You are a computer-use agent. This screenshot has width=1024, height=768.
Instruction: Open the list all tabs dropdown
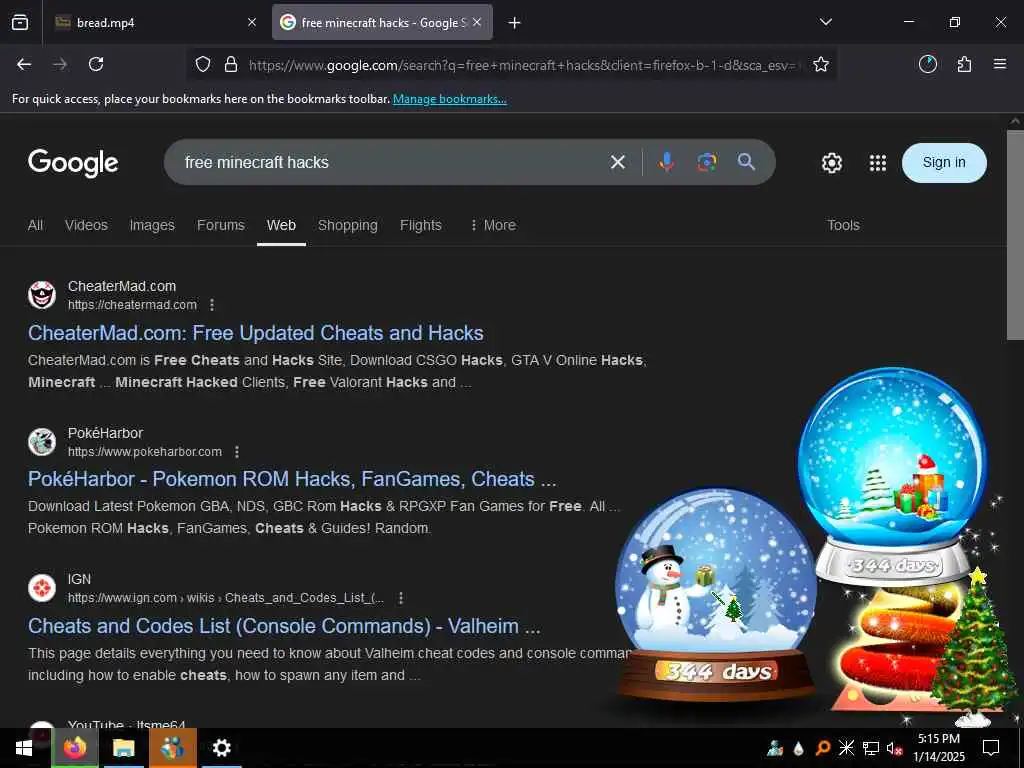point(825,22)
